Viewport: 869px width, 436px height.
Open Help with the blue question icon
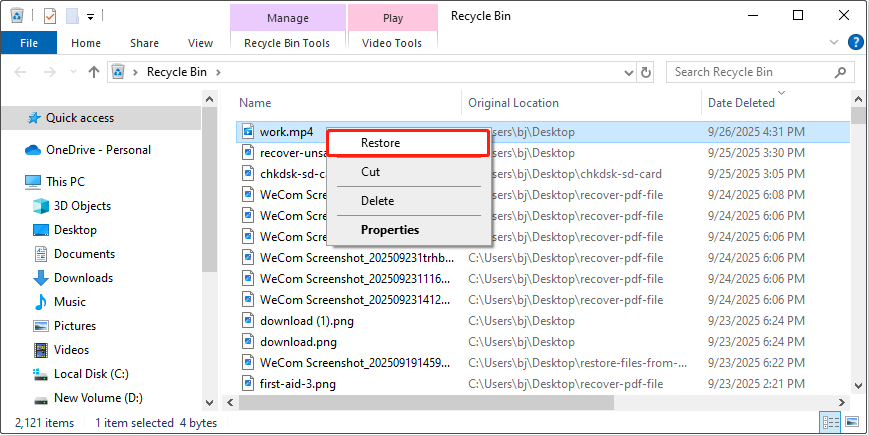click(x=855, y=42)
